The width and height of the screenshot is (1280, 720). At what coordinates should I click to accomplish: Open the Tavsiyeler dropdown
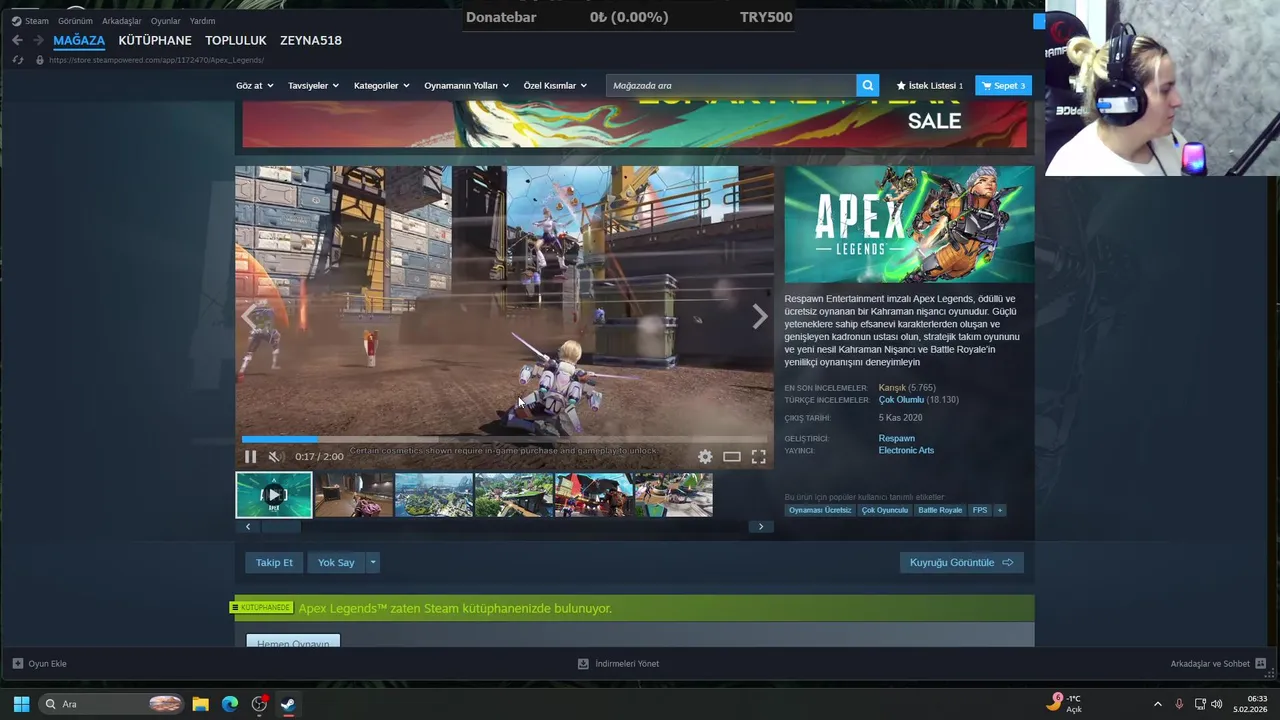313,85
